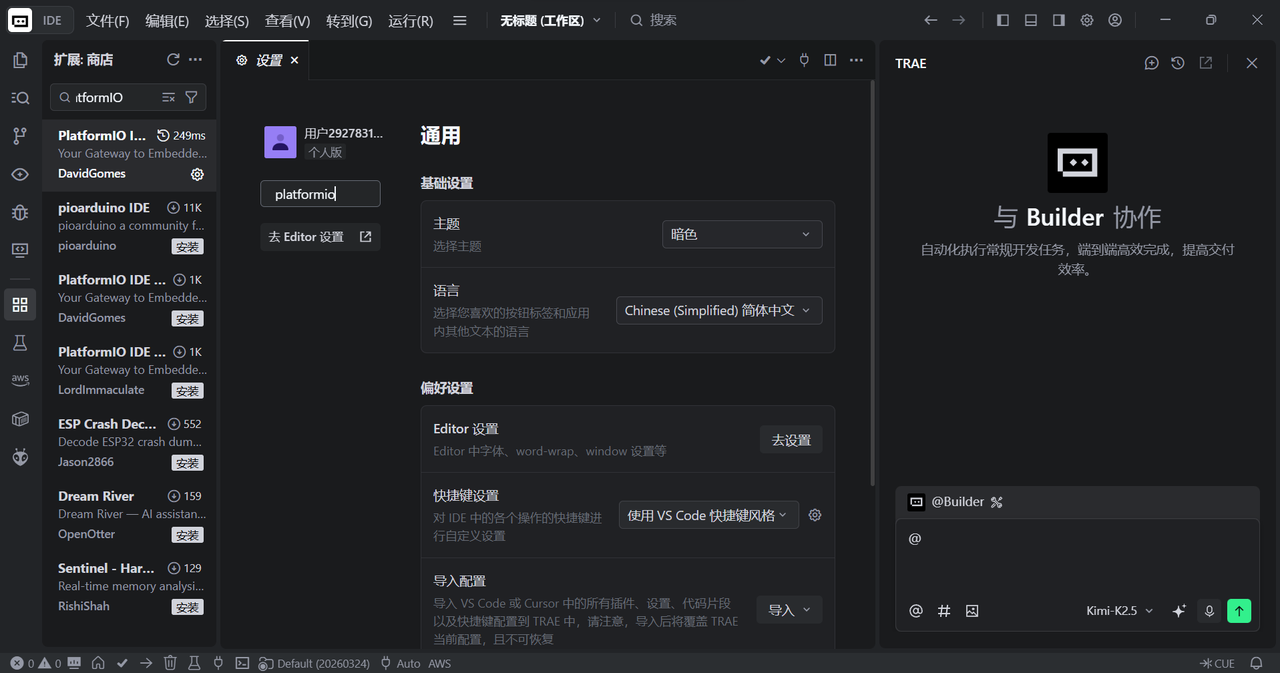Open TRAE chat in separate window

(1206, 63)
